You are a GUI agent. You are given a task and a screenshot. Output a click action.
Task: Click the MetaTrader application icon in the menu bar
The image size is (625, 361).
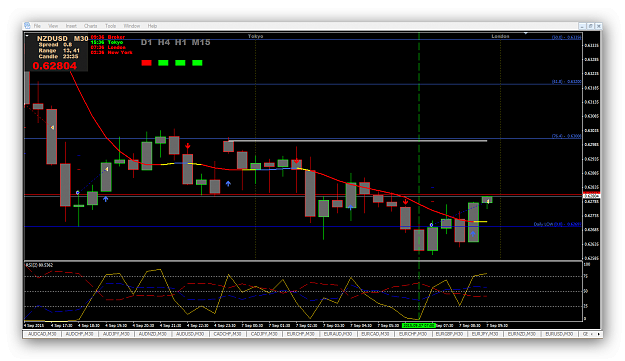click(x=27, y=26)
